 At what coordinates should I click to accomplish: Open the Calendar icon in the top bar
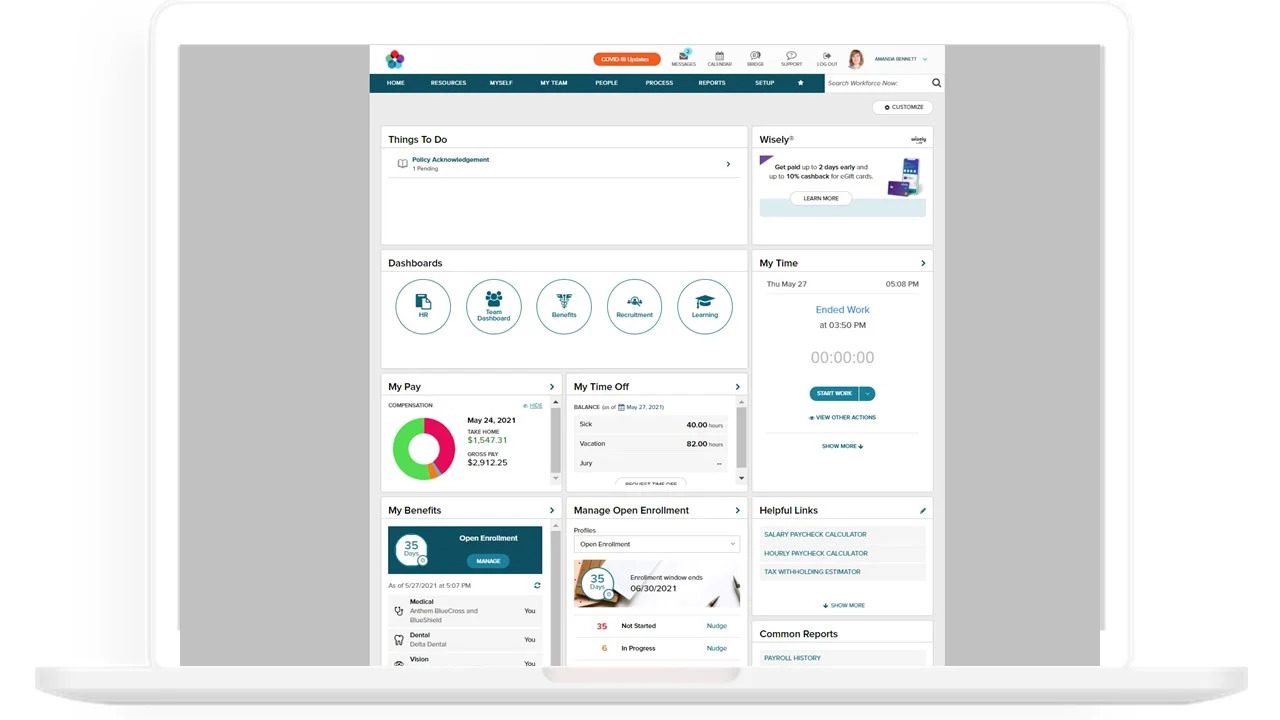pos(719,57)
